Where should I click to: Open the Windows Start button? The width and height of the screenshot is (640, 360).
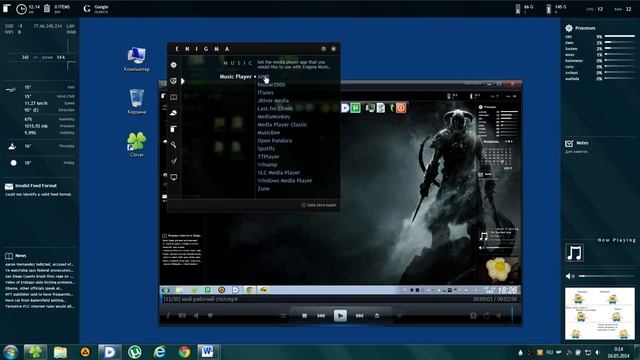tap(10, 352)
